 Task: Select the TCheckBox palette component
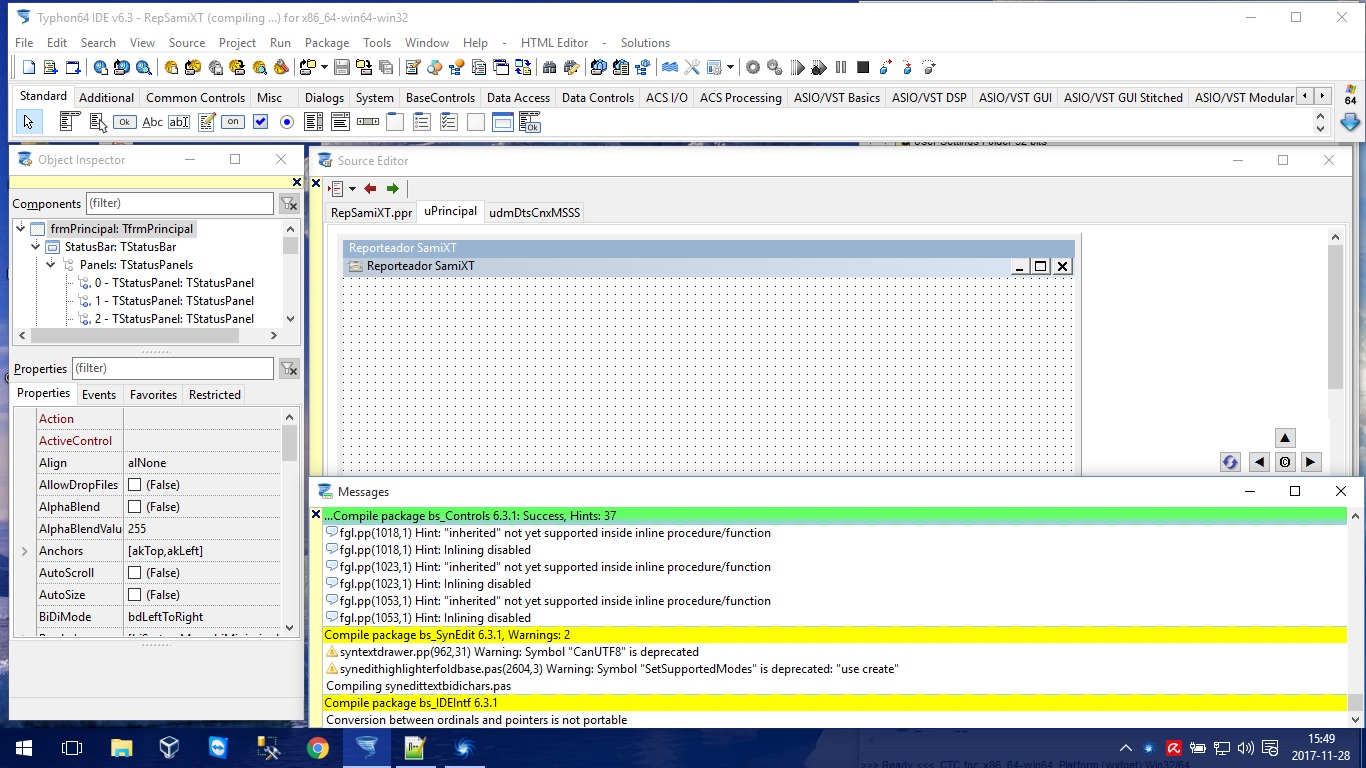point(260,122)
